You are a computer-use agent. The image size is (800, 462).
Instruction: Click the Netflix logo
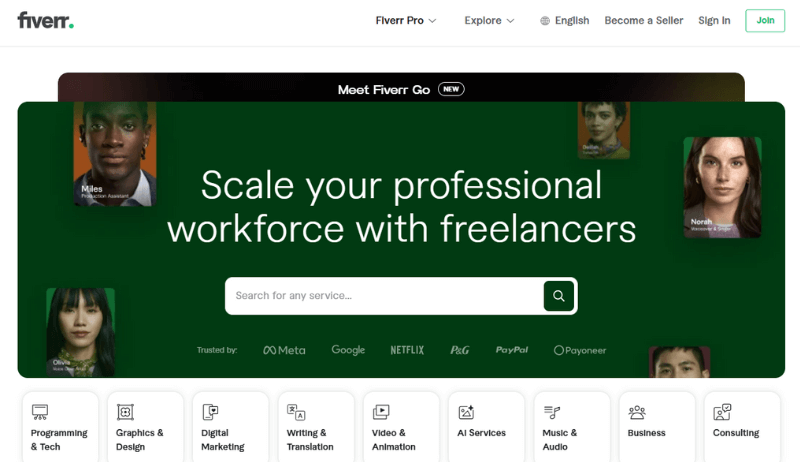click(x=407, y=350)
